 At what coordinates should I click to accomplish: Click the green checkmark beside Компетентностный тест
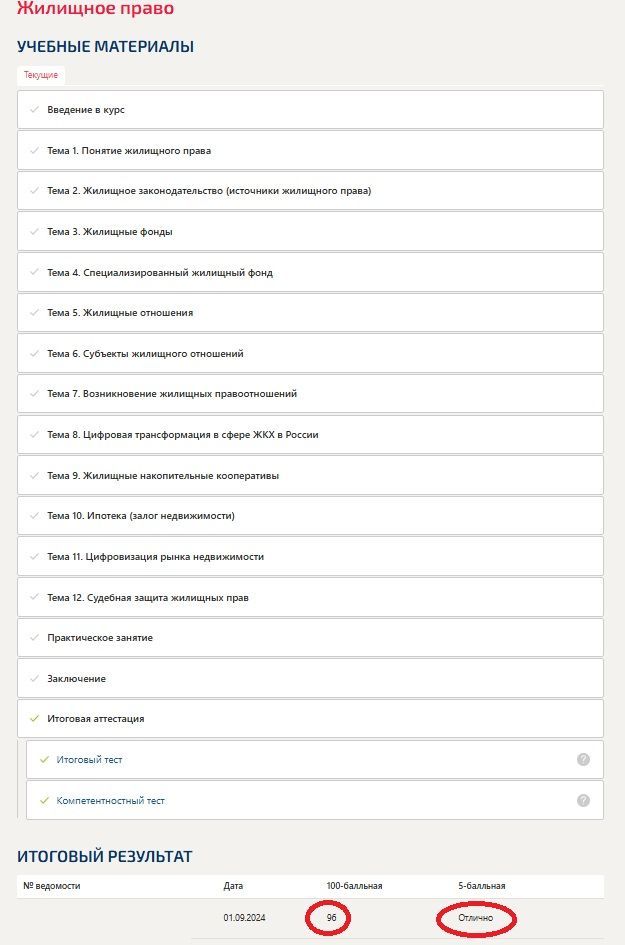click(x=44, y=800)
